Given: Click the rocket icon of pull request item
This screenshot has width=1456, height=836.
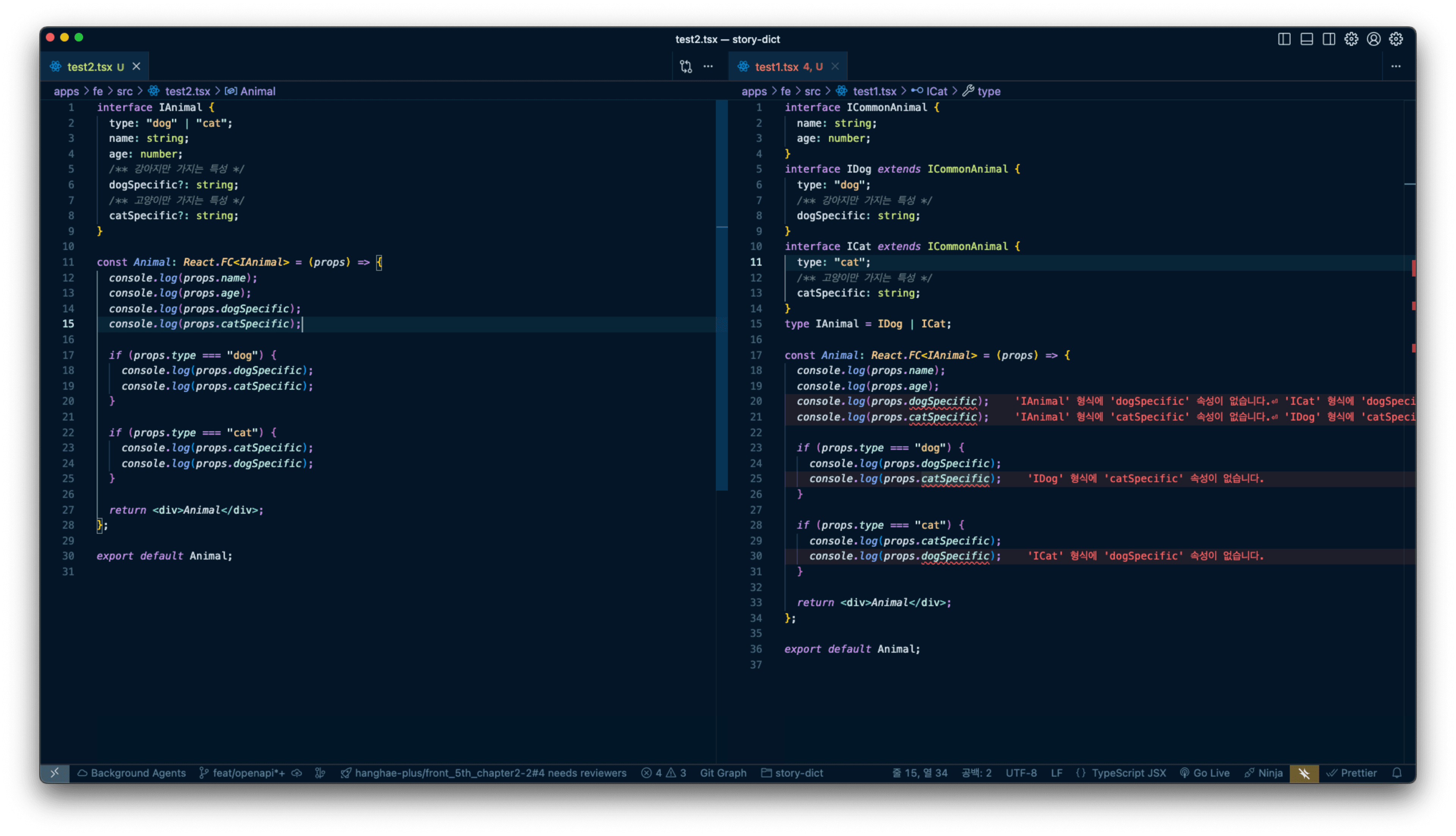Looking at the screenshot, I should (x=346, y=773).
